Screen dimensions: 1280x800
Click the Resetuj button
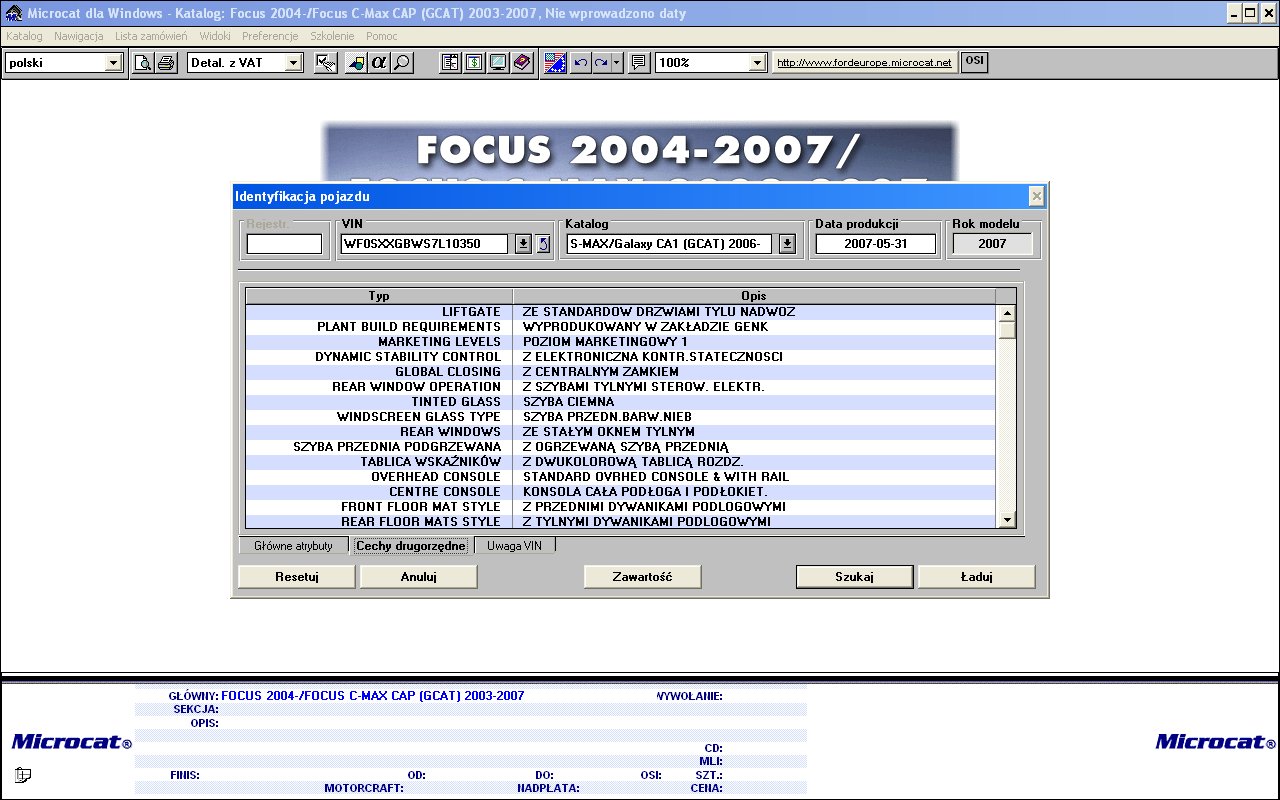(297, 577)
